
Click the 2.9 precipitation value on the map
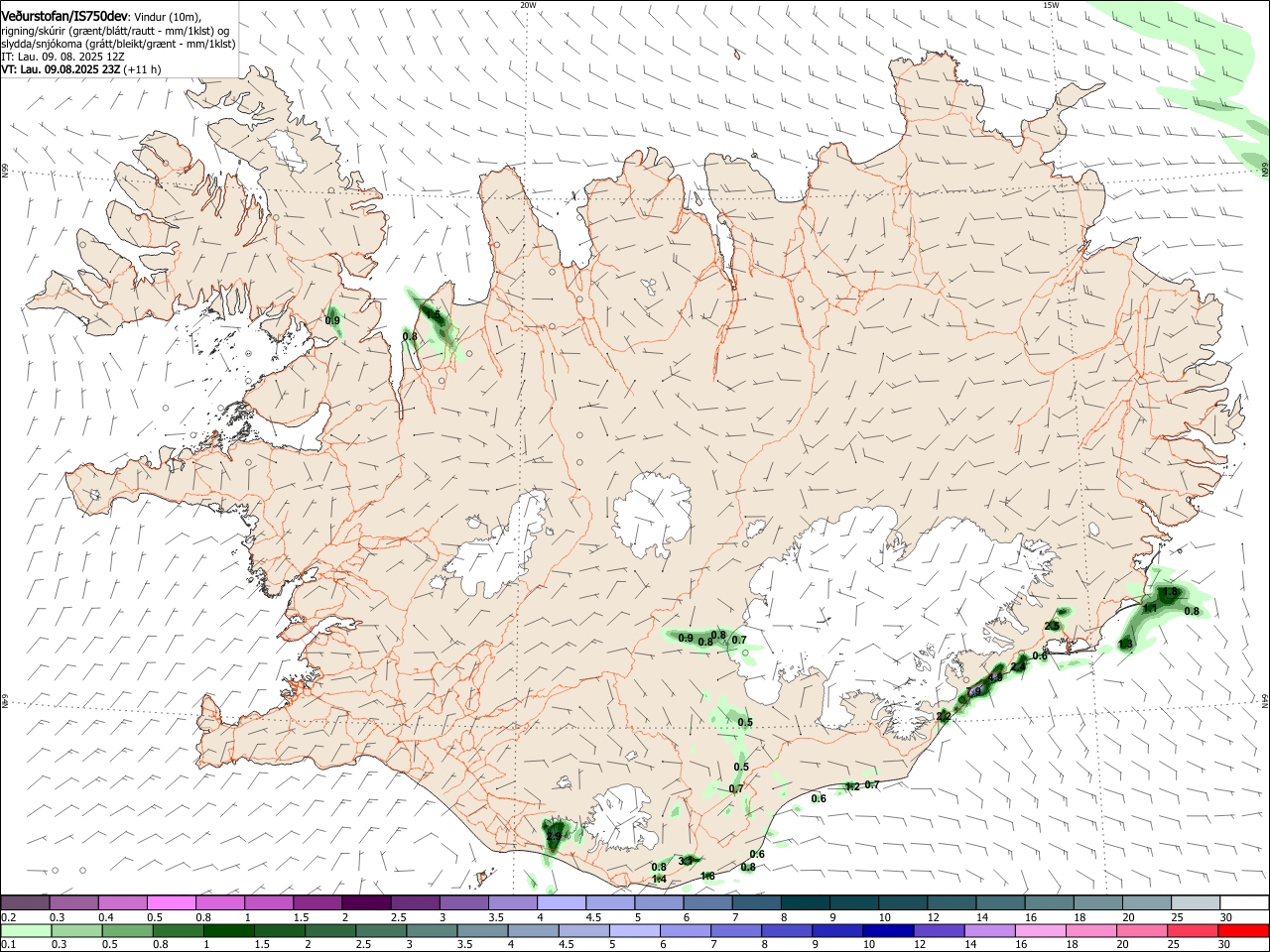(554, 837)
